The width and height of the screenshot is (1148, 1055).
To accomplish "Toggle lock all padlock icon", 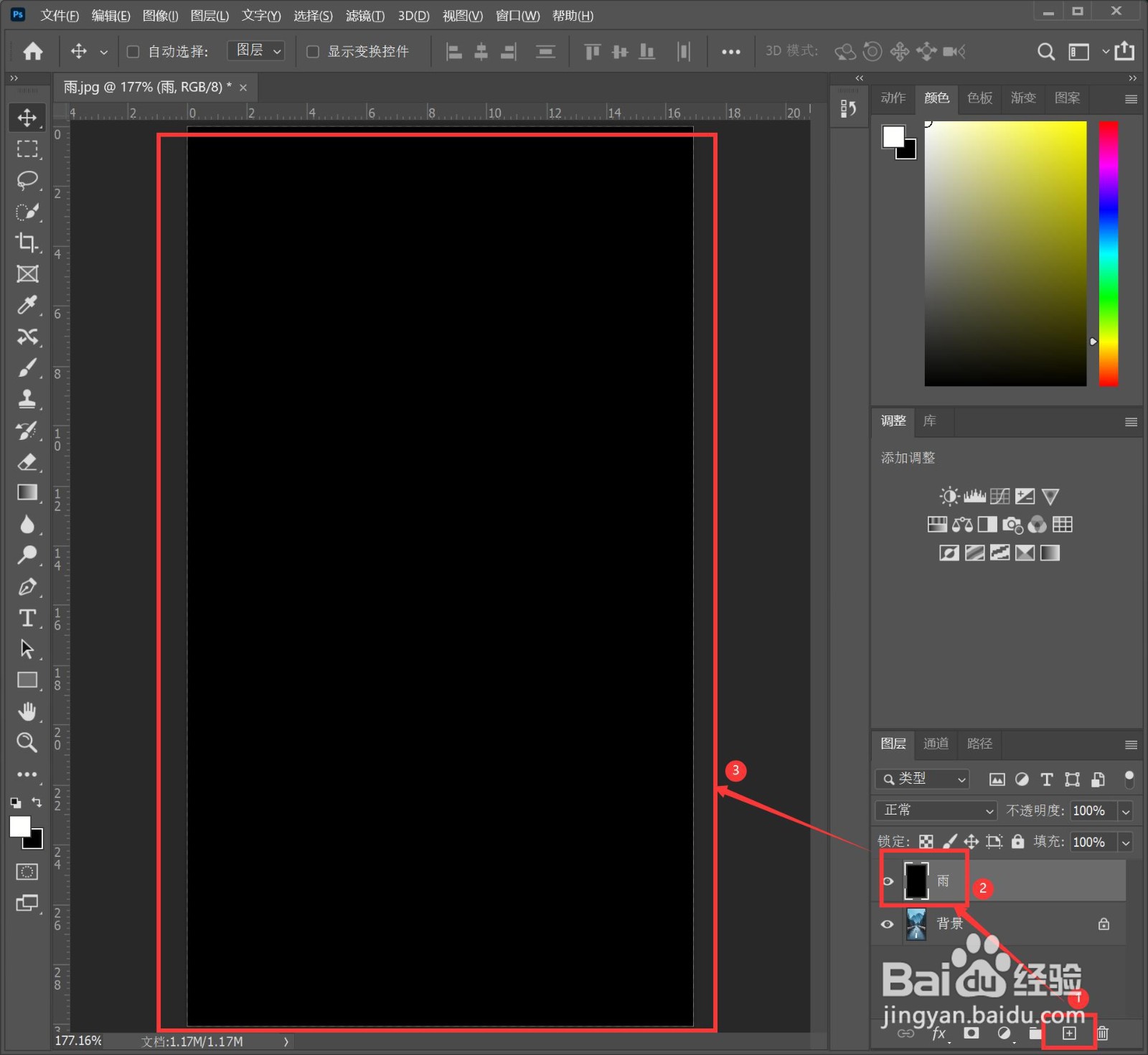I will [1017, 841].
